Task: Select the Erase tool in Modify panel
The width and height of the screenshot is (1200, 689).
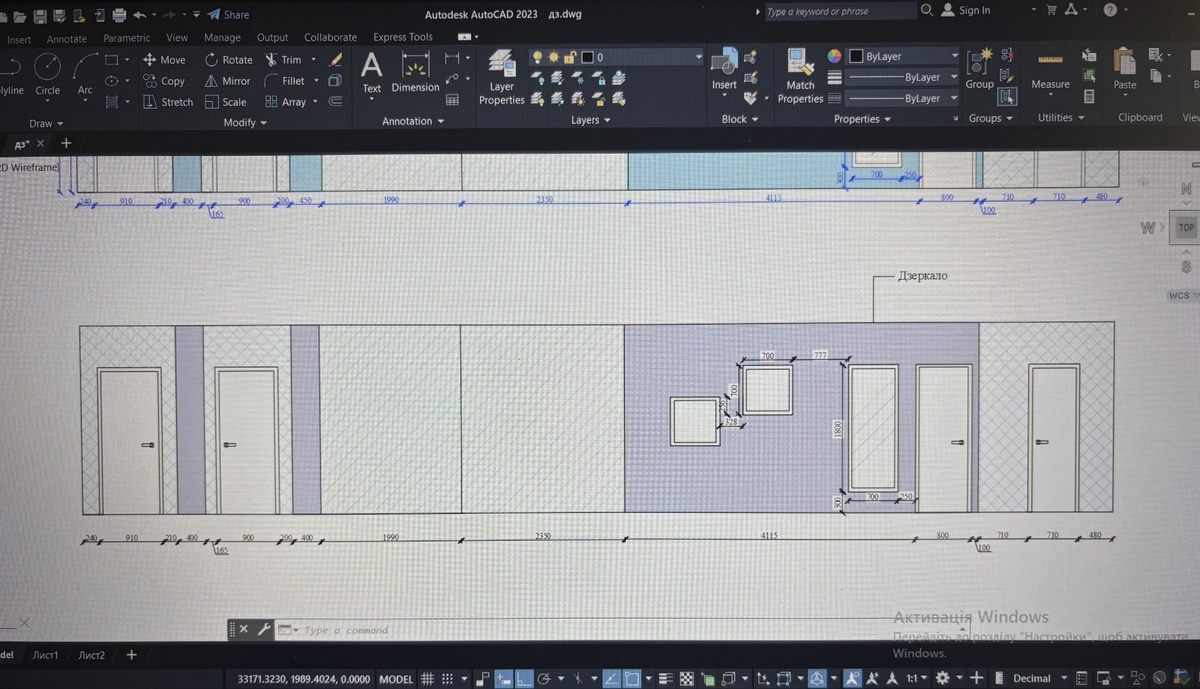Action: (x=336, y=60)
